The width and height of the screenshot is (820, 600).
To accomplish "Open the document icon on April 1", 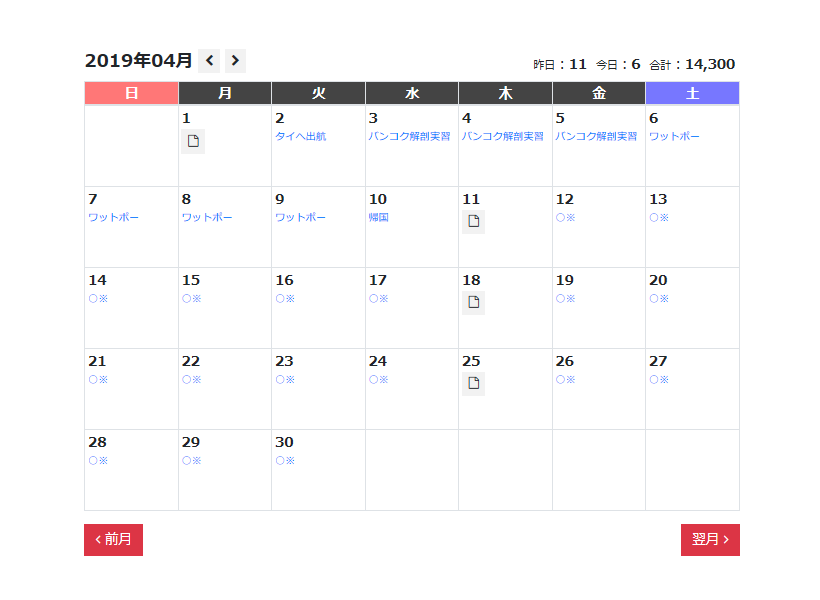I will point(193,141).
